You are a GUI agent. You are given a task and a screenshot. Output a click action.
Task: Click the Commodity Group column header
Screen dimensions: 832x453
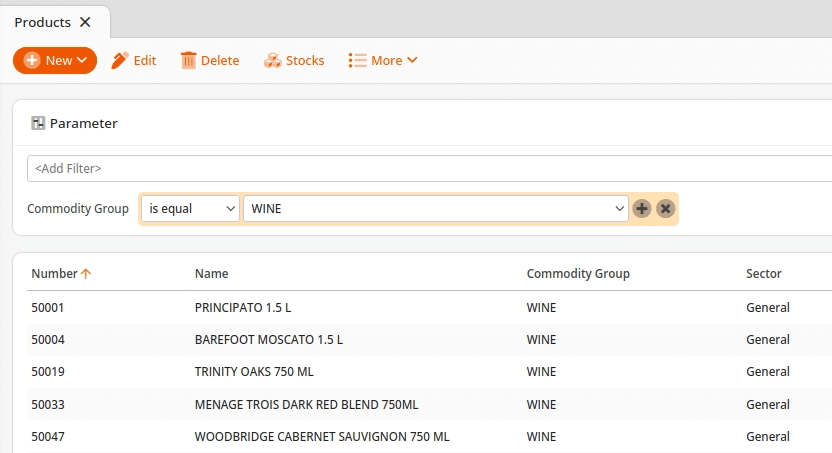(577, 273)
